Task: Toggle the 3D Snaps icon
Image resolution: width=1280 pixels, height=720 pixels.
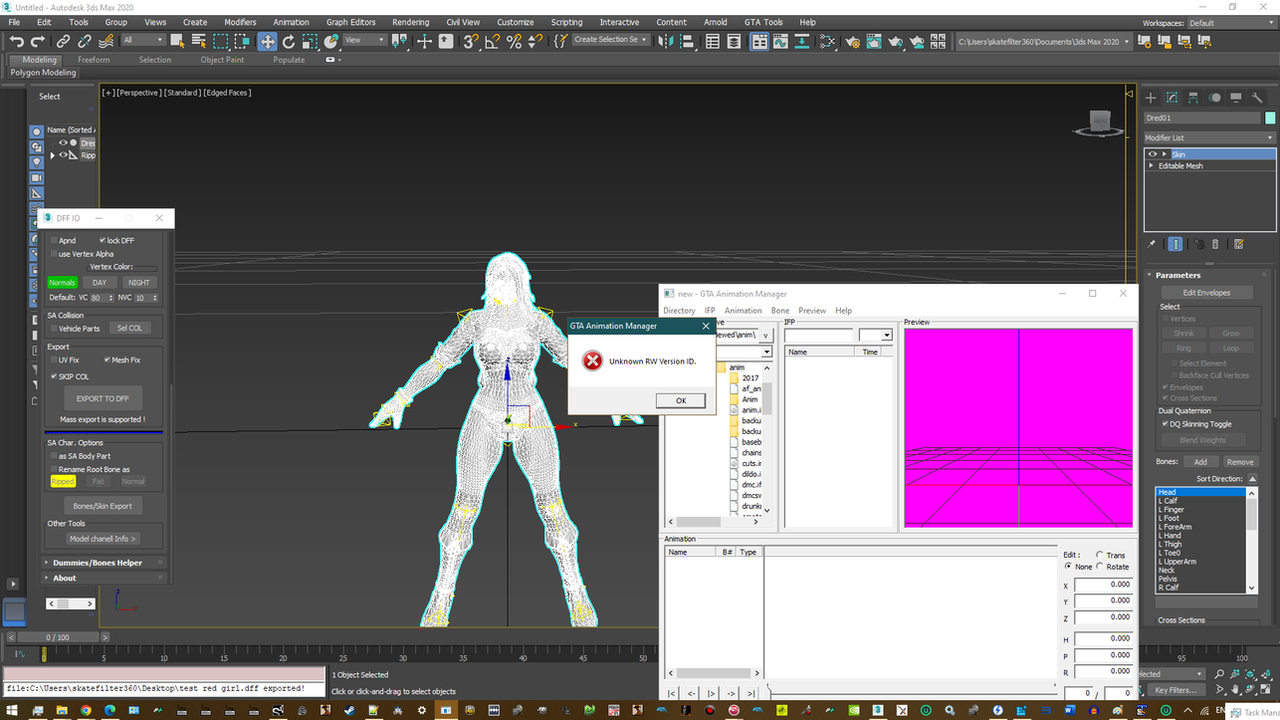Action: pyautogui.click(x=470, y=41)
